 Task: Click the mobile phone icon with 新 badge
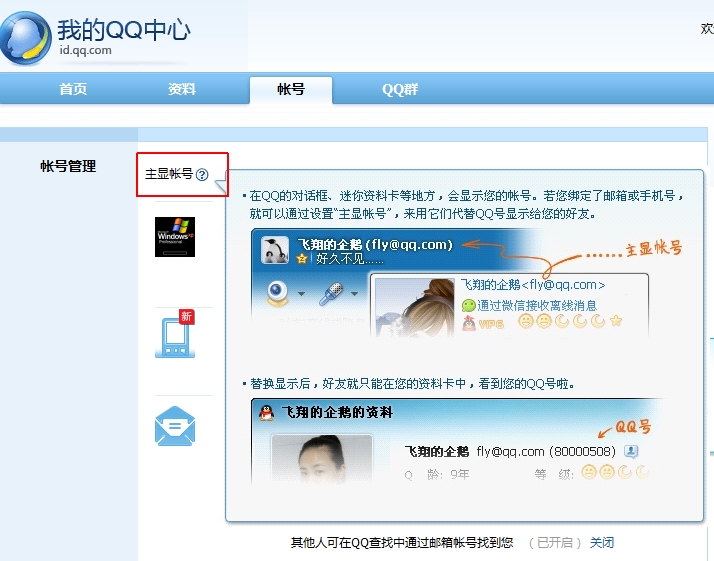[x=175, y=335]
